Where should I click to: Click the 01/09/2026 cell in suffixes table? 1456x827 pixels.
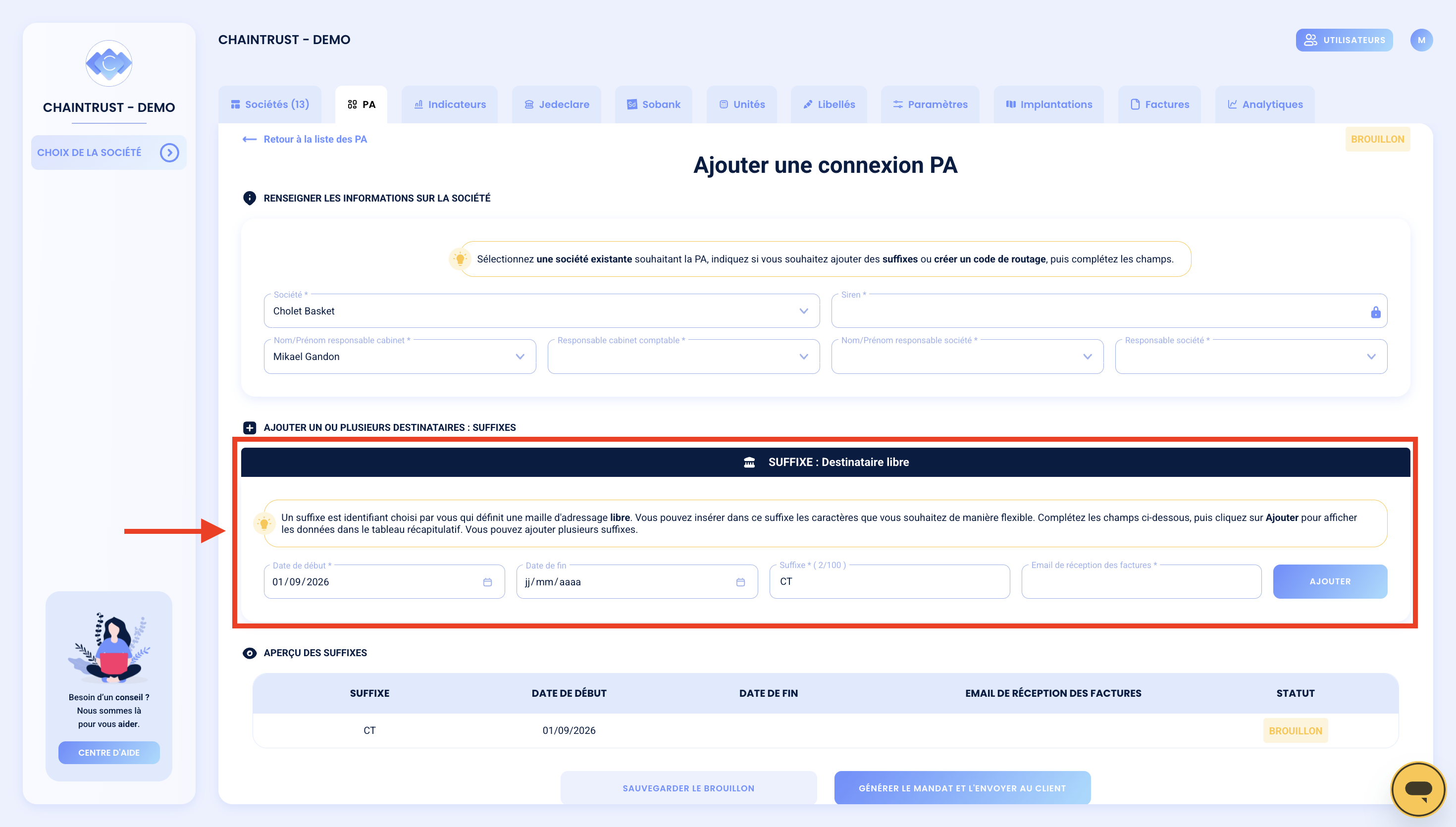[x=569, y=730]
